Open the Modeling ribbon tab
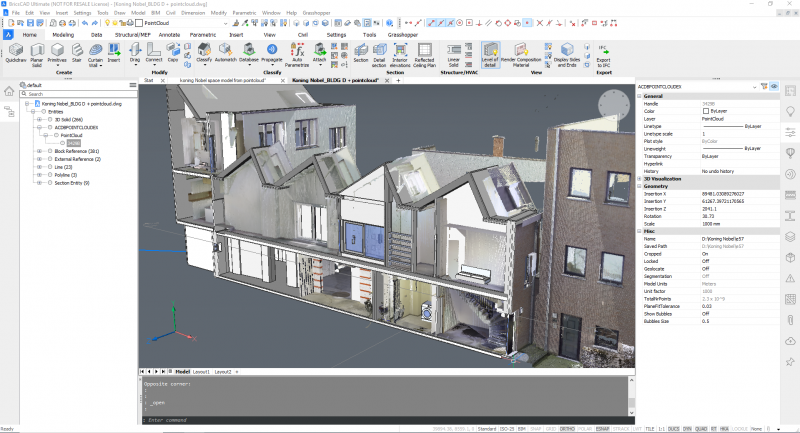This screenshot has height=433, width=800. [x=63, y=35]
